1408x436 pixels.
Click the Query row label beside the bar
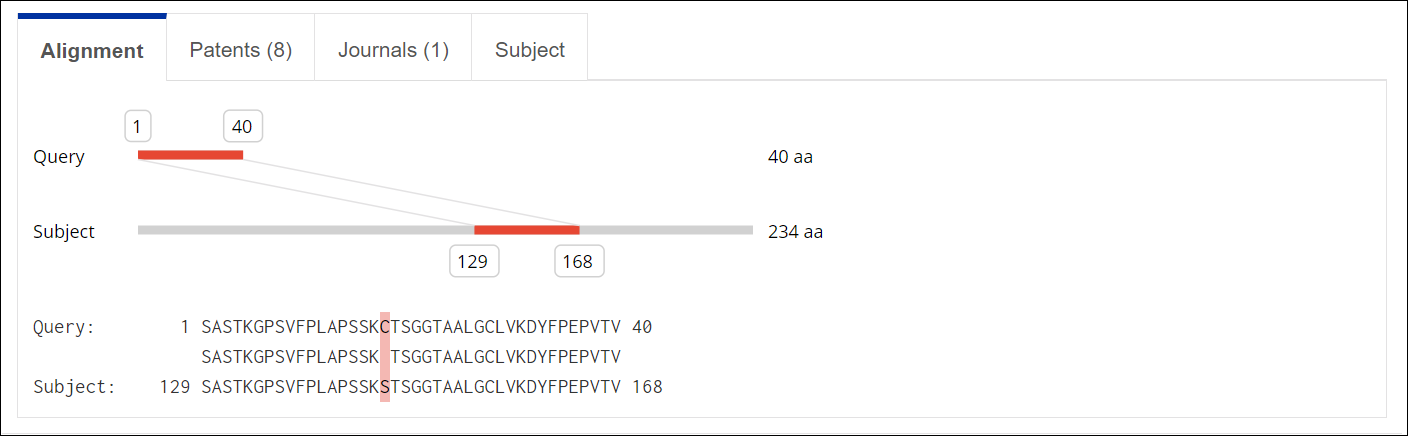click(x=59, y=157)
